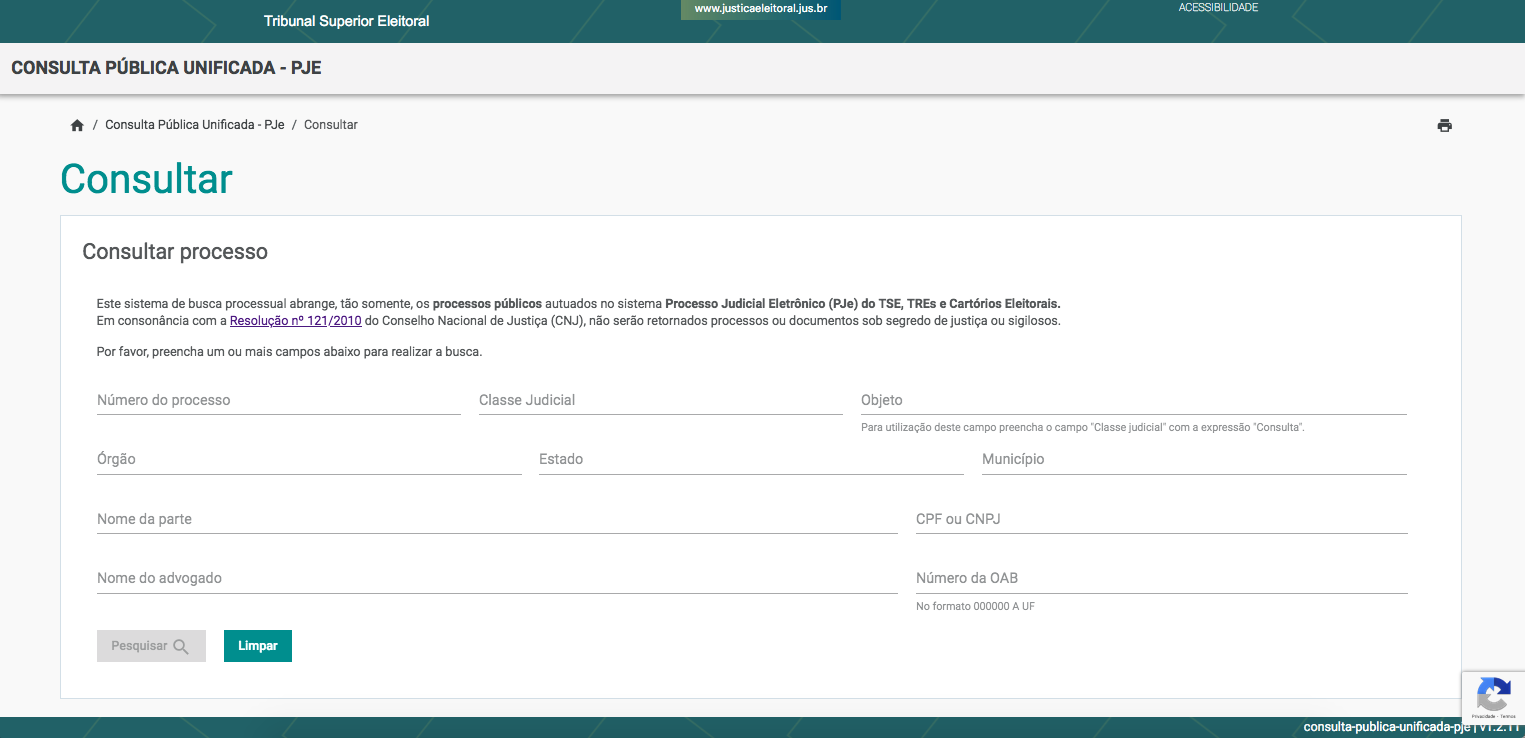Viewport: 1525px width, 738px height.
Task: Click the home icon in breadcrumb
Action: [x=77, y=126]
